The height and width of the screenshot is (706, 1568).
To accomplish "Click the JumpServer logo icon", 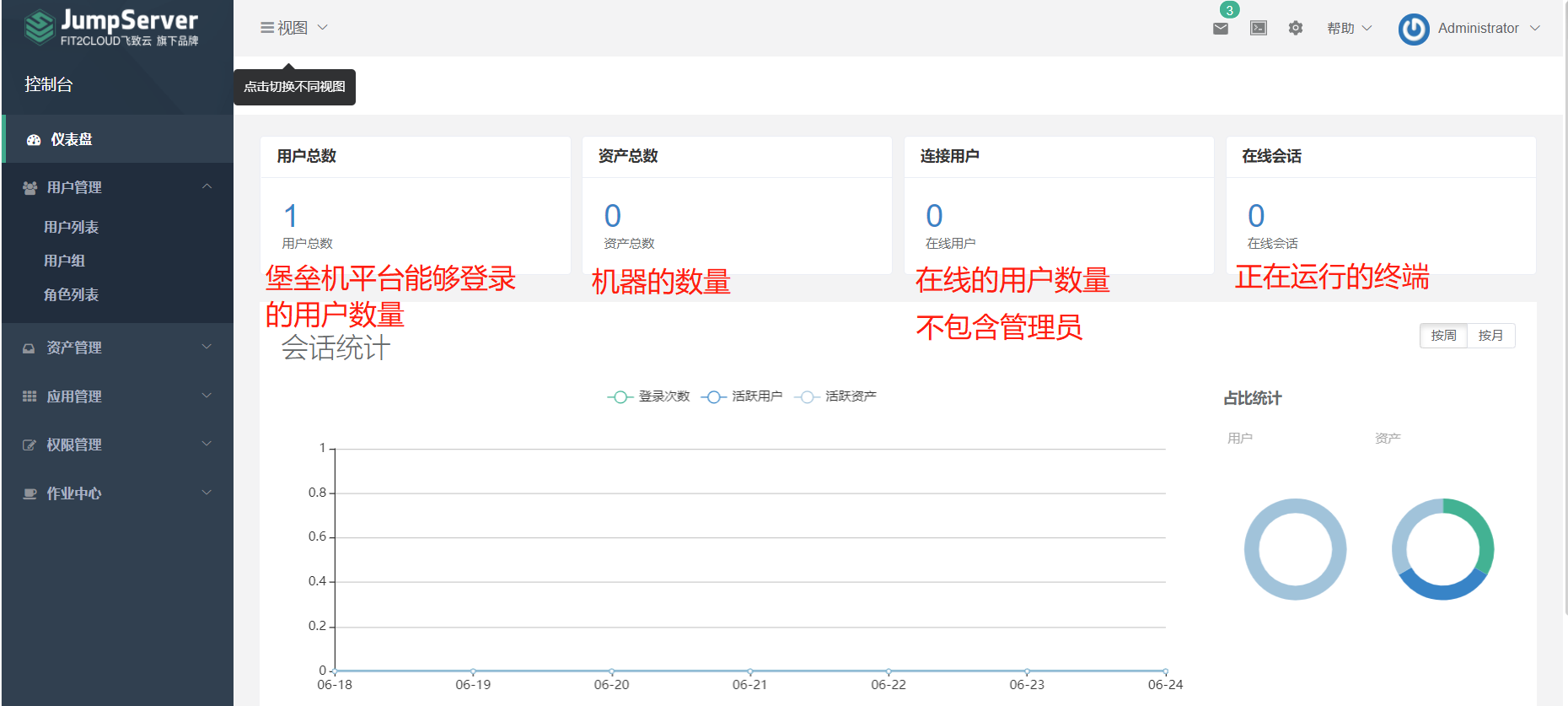I will click(40, 27).
